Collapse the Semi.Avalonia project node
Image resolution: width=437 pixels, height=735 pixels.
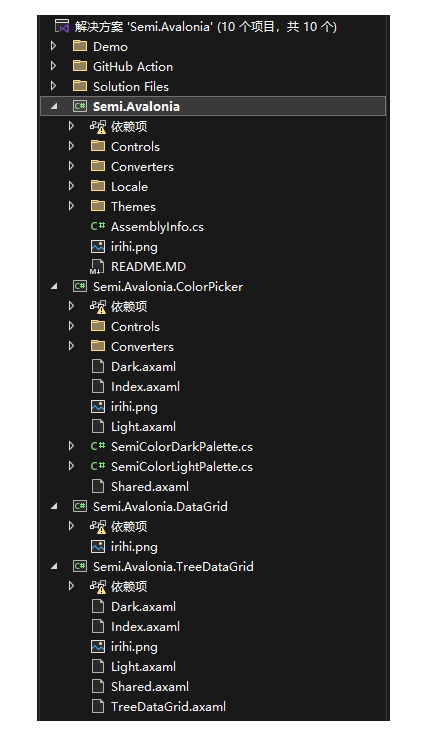54,106
